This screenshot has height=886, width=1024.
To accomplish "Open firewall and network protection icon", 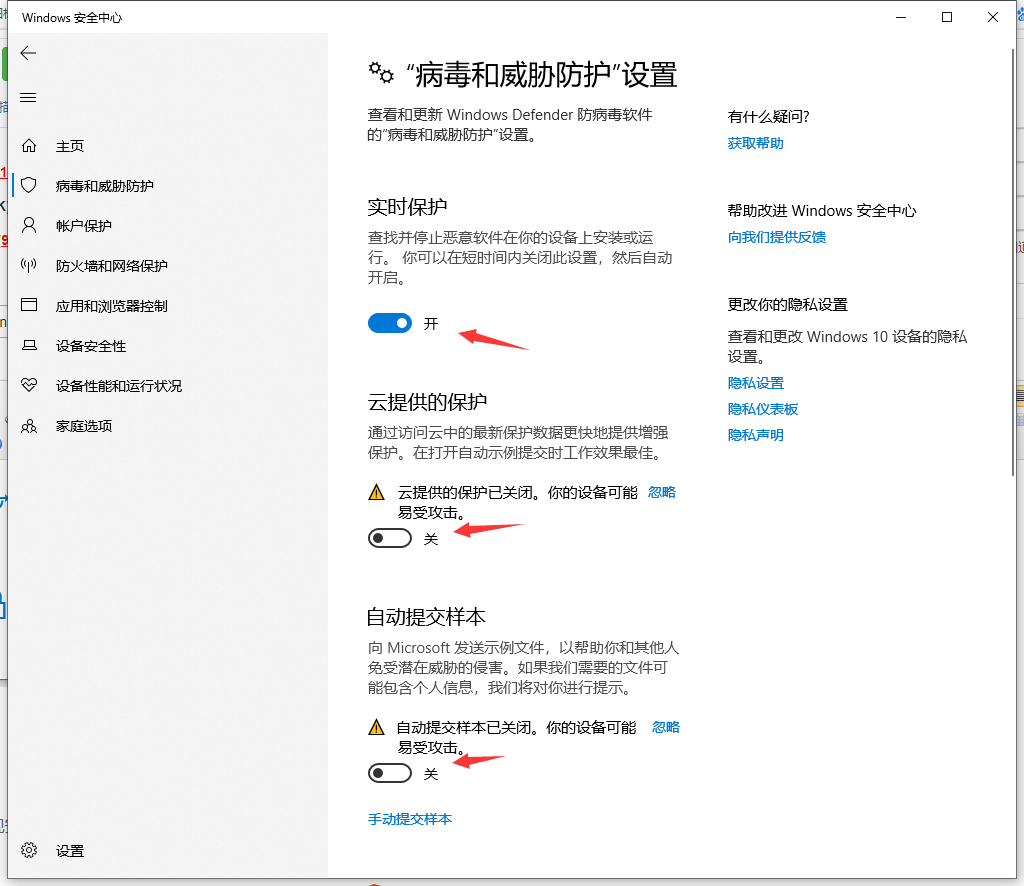I will 29,266.
